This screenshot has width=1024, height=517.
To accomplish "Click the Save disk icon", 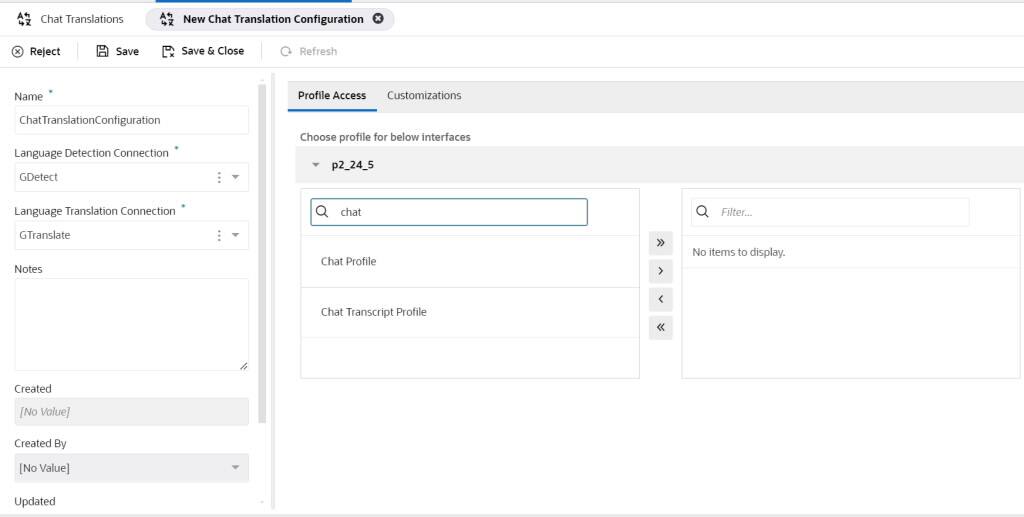I will [102, 51].
